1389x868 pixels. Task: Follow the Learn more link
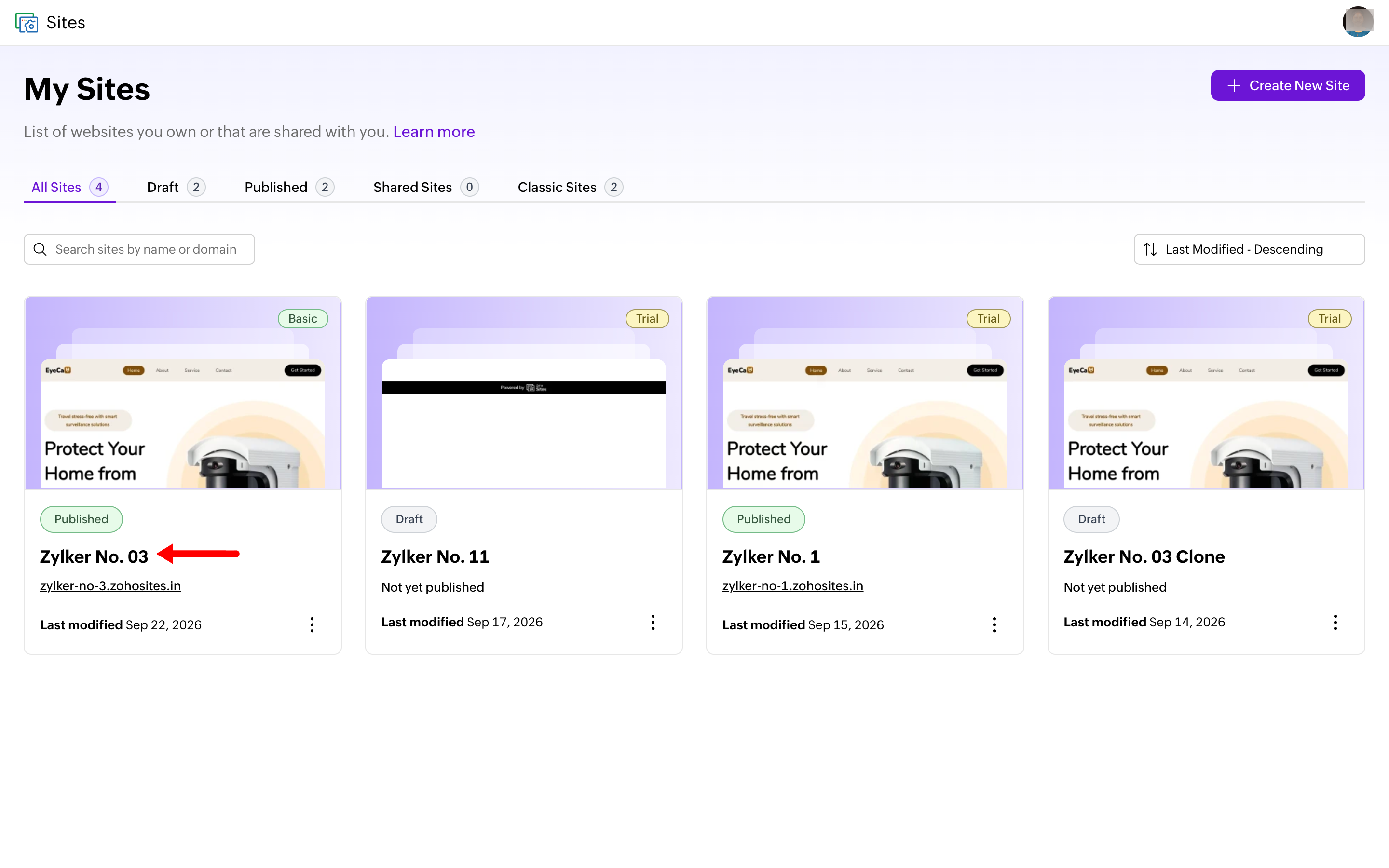tap(434, 132)
